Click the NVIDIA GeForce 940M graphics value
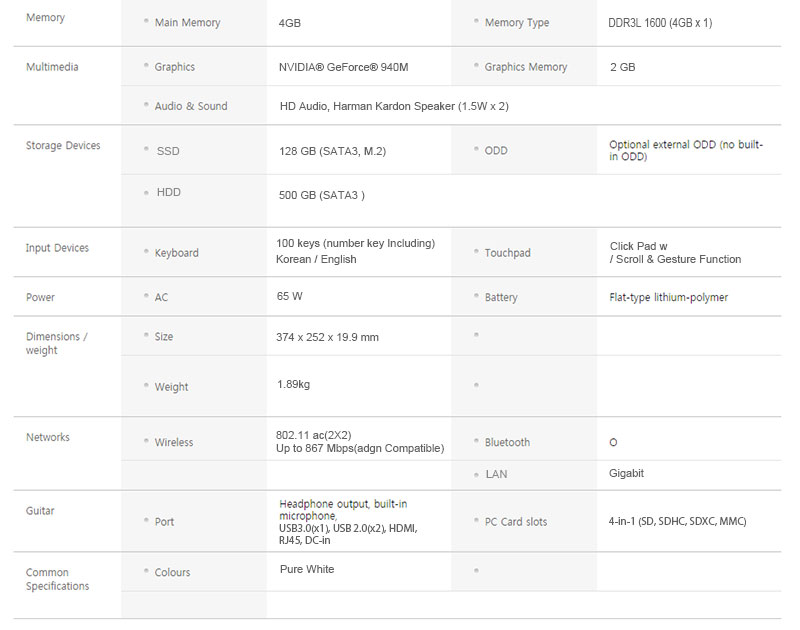Image resolution: width=800 pixels, height=630 pixels. click(343, 67)
